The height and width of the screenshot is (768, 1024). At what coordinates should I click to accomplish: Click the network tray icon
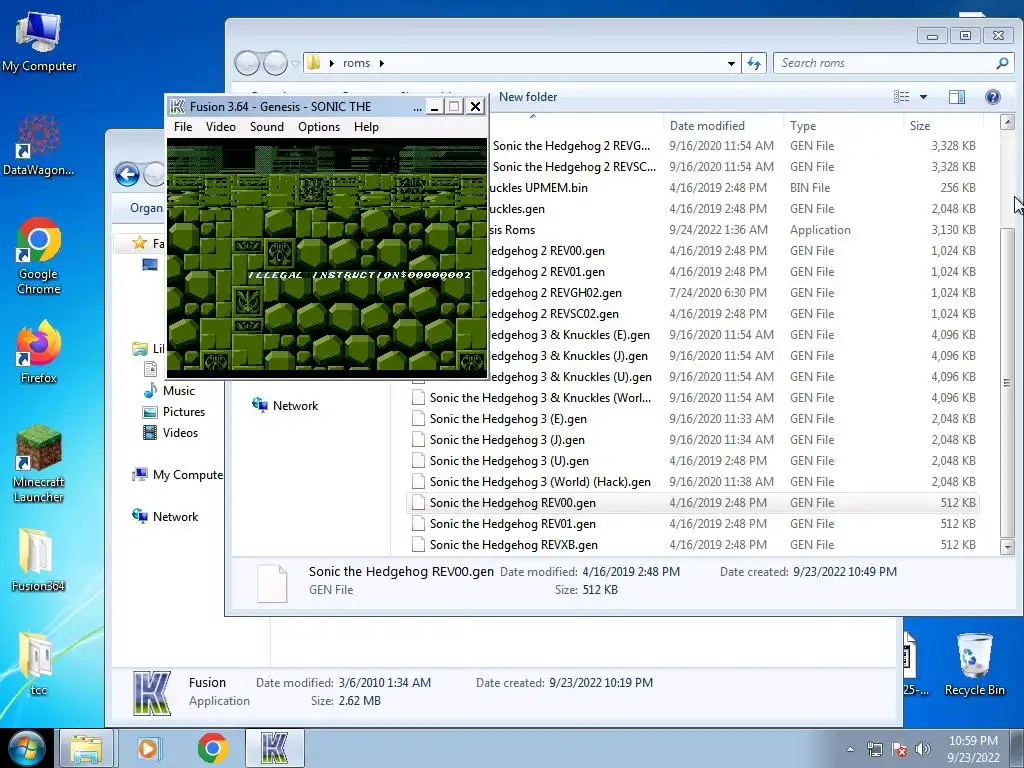[874, 749]
